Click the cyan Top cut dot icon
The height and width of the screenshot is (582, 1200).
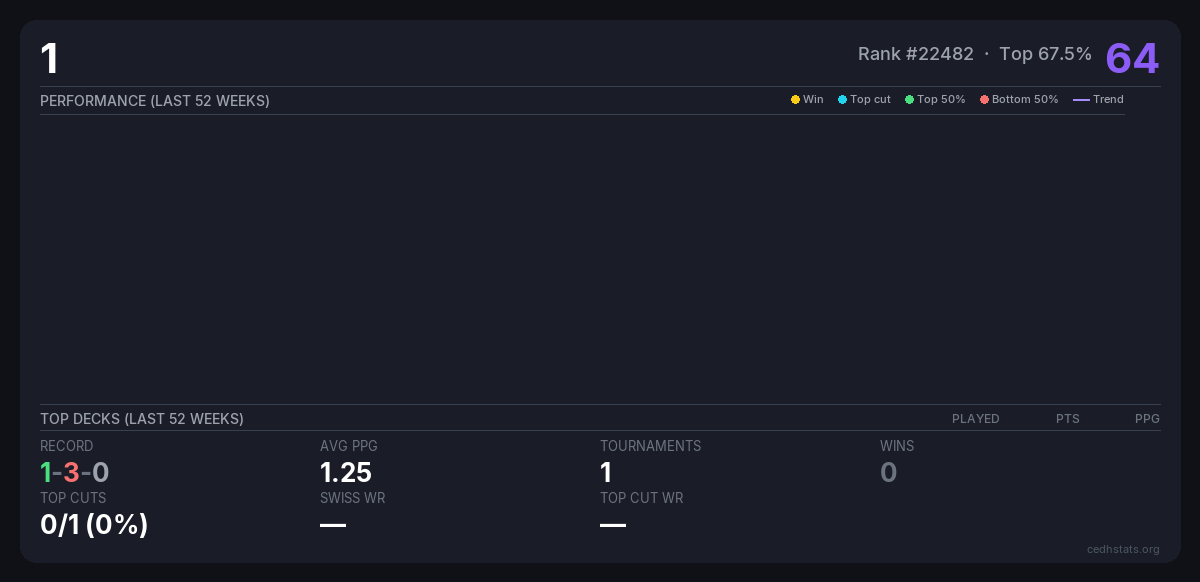point(842,100)
